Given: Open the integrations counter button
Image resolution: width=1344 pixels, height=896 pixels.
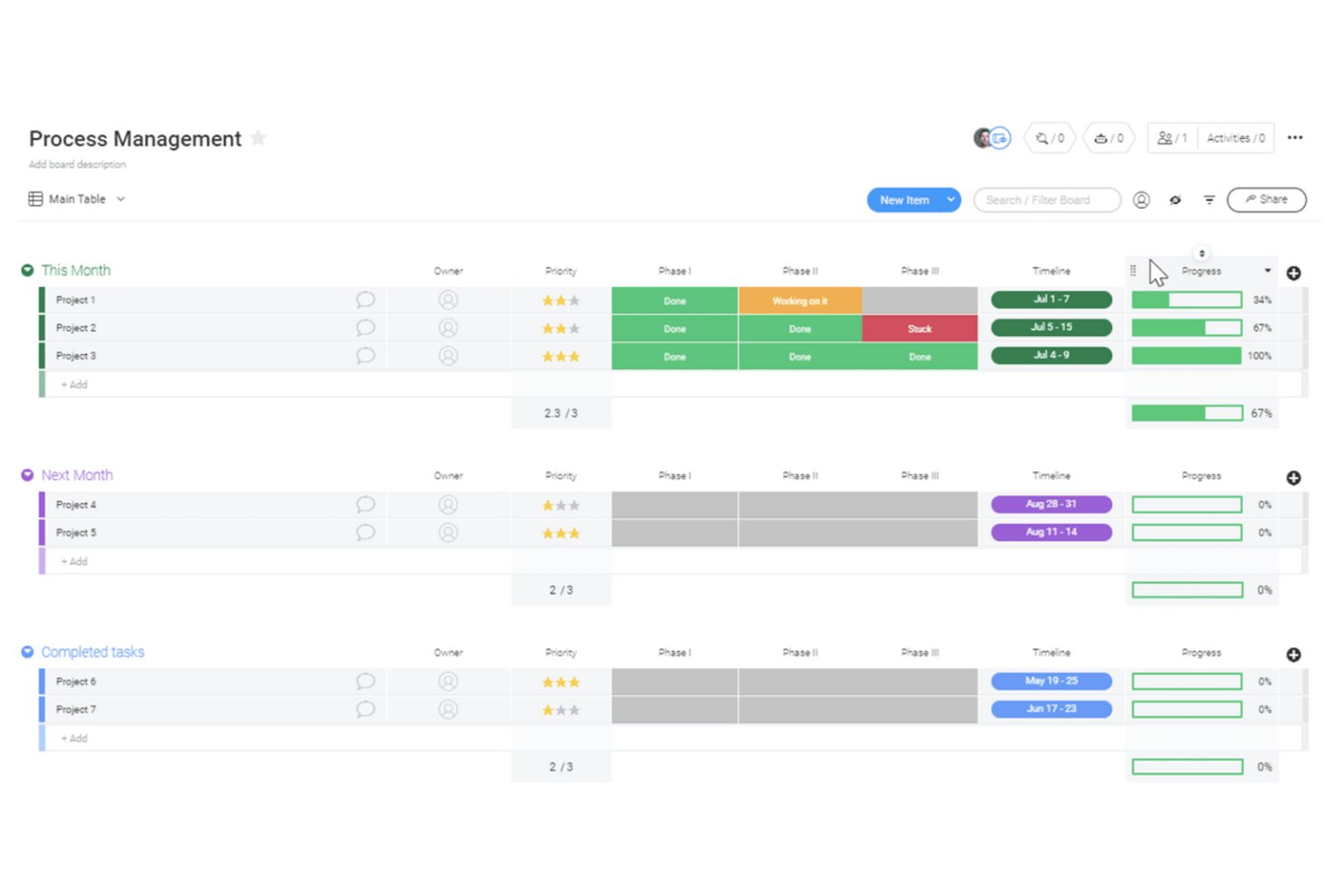Looking at the screenshot, I should point(1051,138).
